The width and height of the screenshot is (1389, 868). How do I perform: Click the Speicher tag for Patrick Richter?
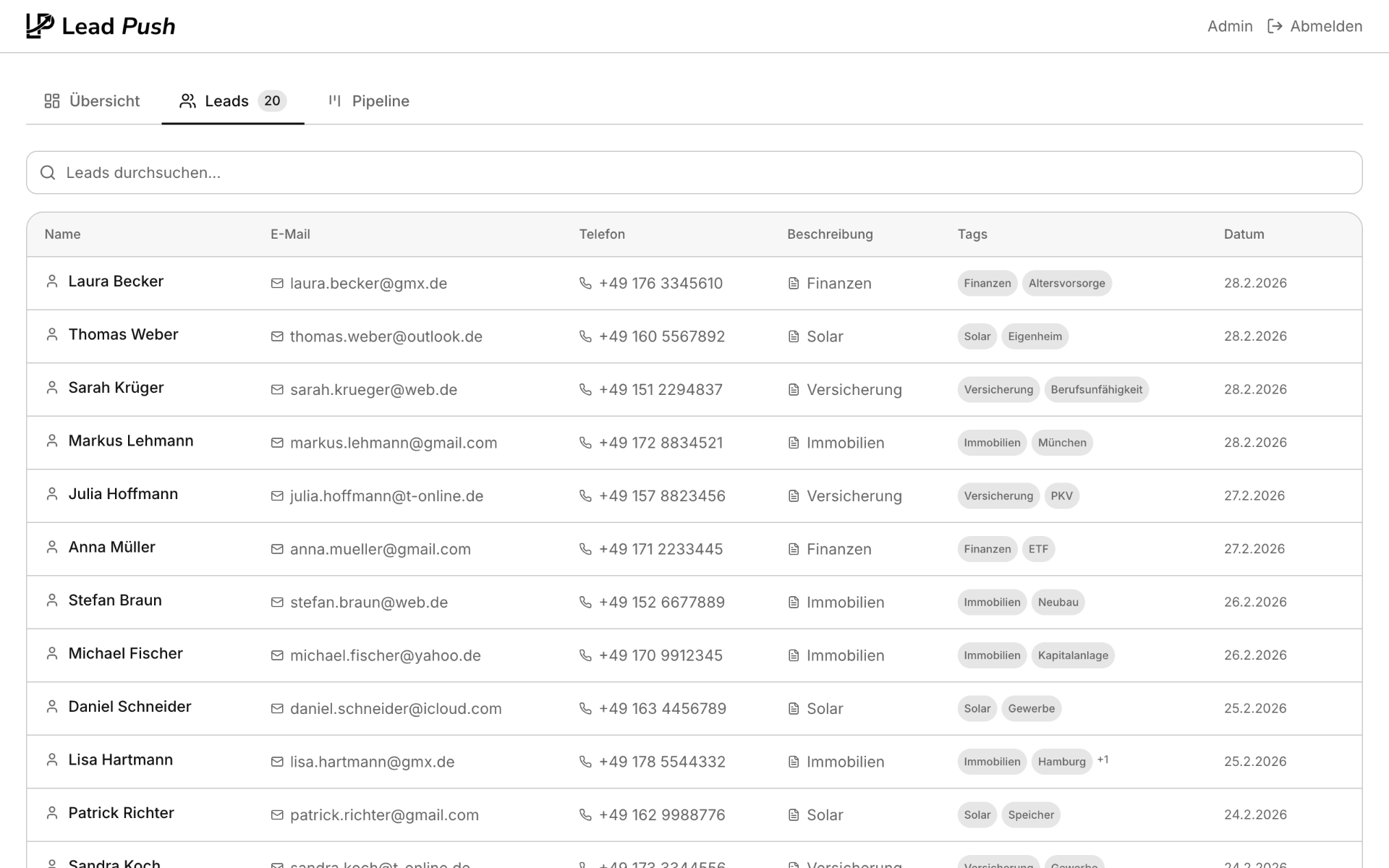tap(1031, 814)
